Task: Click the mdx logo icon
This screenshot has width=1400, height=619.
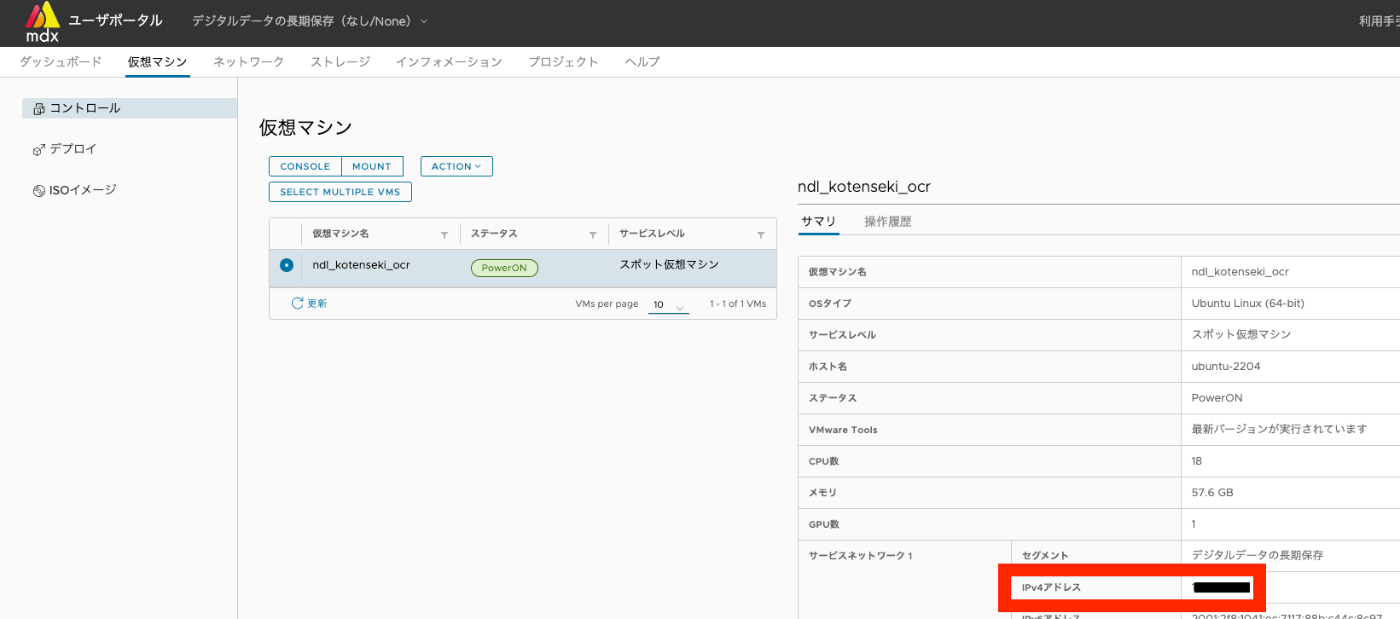Action: pyautogui.click(x=42, y=22)
